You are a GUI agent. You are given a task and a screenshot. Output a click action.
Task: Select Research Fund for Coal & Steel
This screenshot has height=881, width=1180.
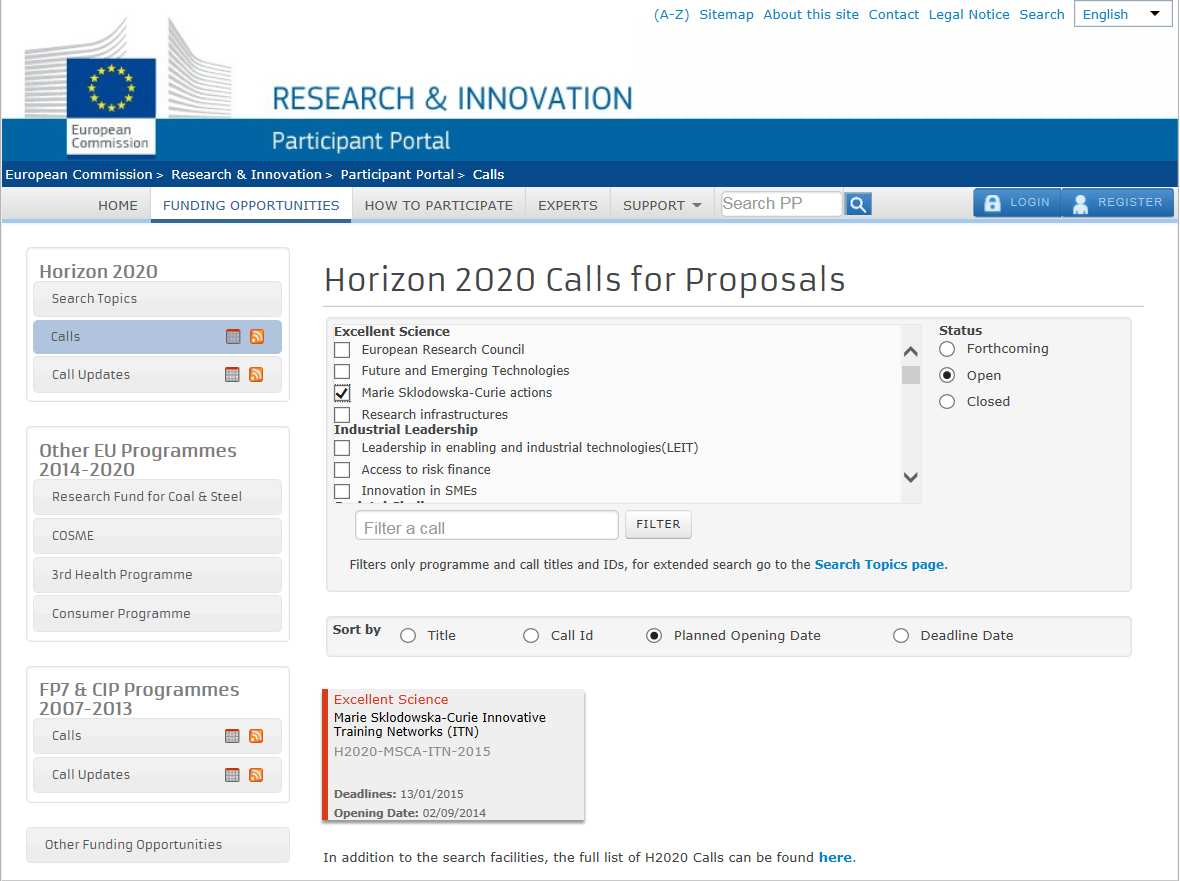[x=157, y=497]
